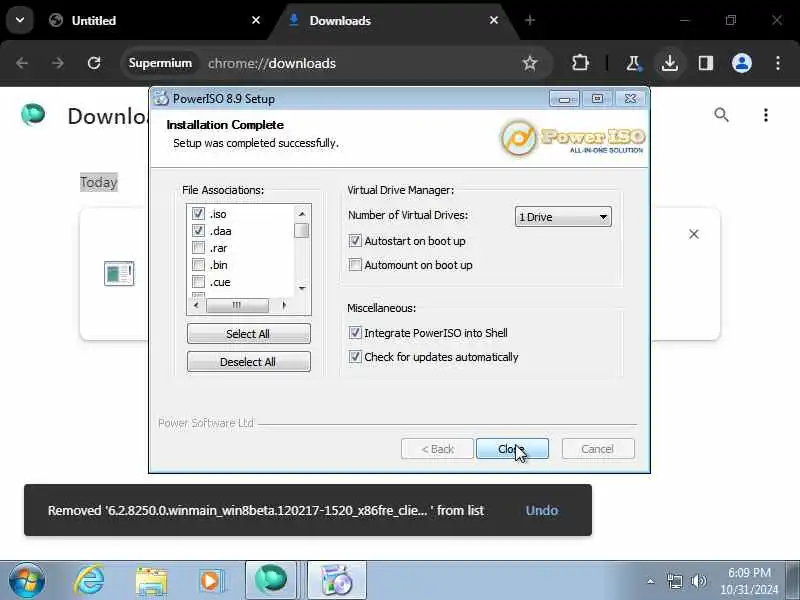Toggle the .daa file association checkbox
Viewport: 800px width, 600px height.
(198, 231)
